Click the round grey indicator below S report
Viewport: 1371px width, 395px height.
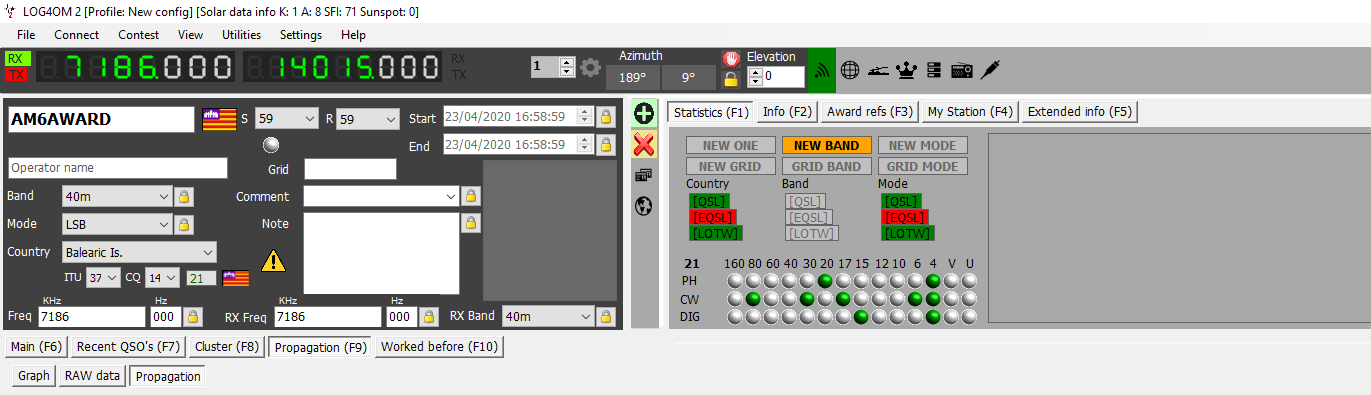(x=270, y=144)
